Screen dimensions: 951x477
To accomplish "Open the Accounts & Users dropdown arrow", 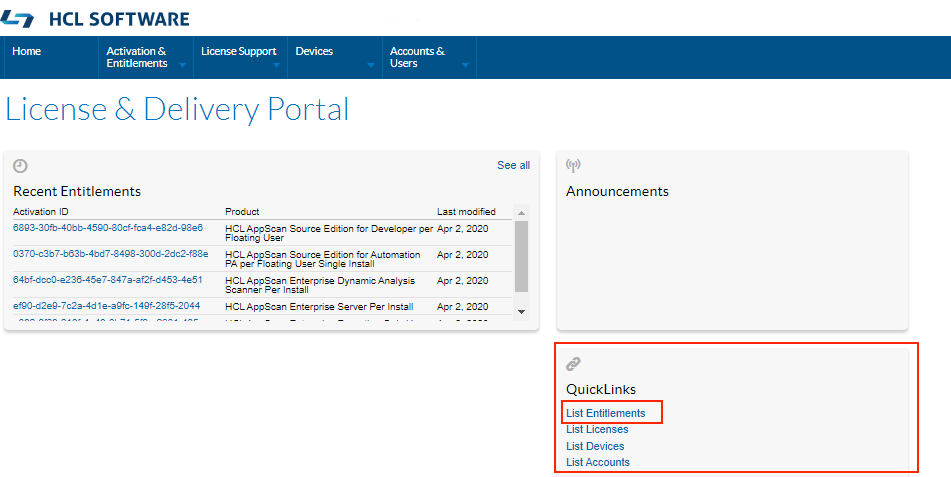I will (465, 65).
